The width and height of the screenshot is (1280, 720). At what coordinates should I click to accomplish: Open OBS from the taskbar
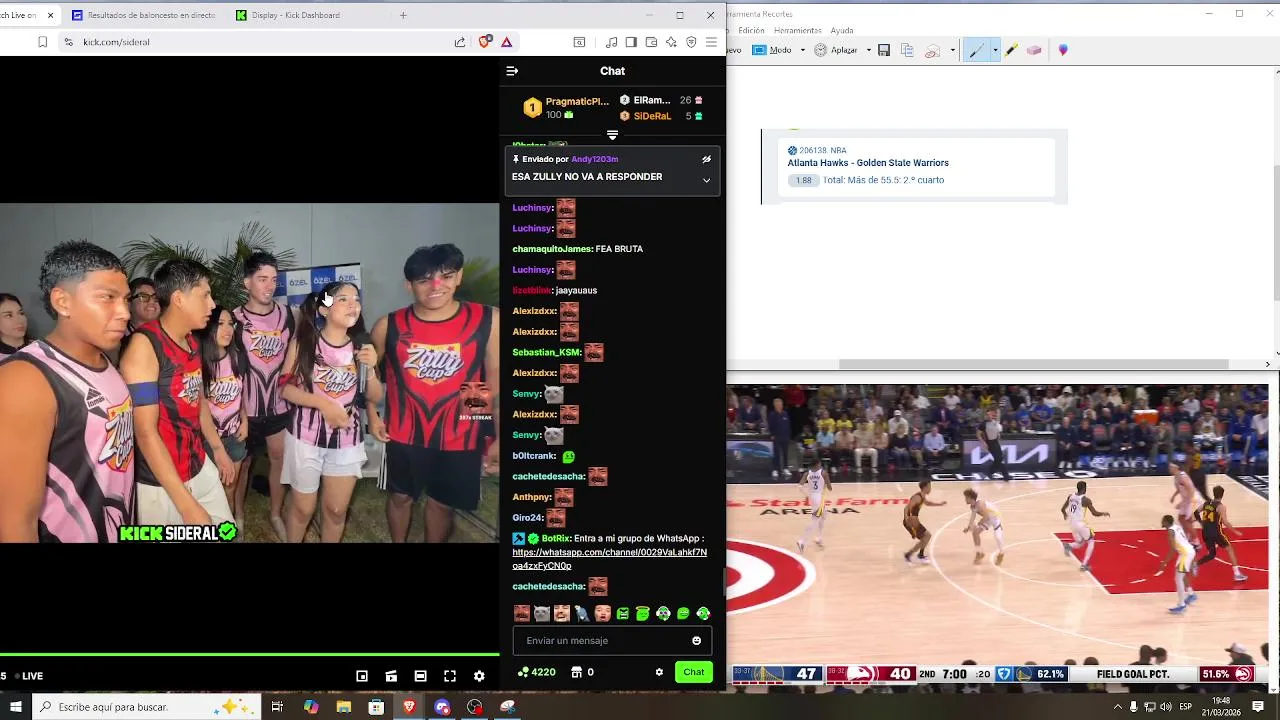click(x=475, y=707)
